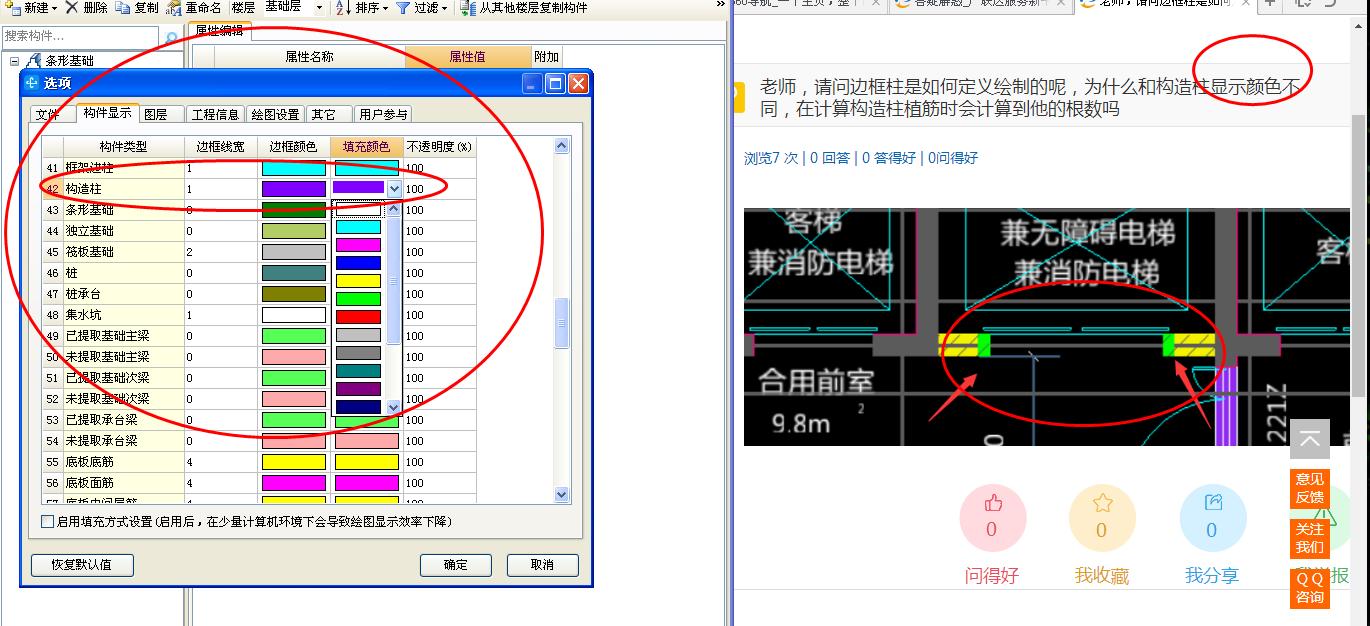Click the browser new tab plus button
This screenshot has width=1370, height=626.
point(1269,3)
